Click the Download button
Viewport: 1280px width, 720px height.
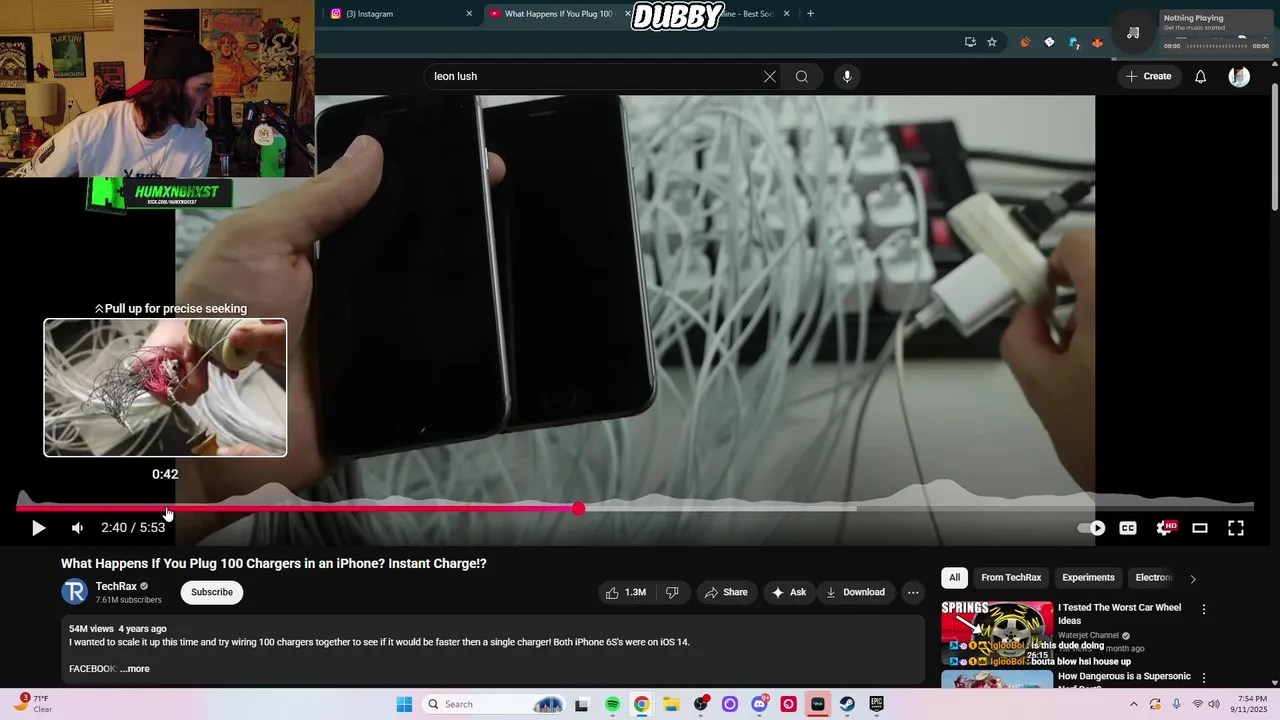click(856, 592)
